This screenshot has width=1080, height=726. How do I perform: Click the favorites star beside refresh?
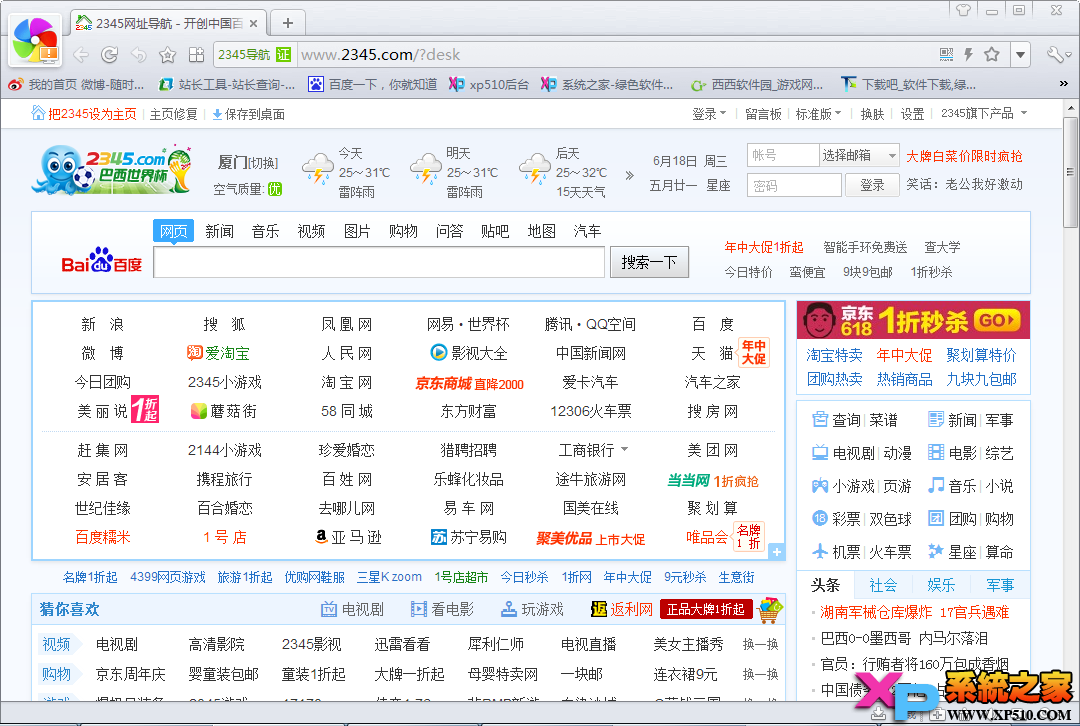[167, 54]
